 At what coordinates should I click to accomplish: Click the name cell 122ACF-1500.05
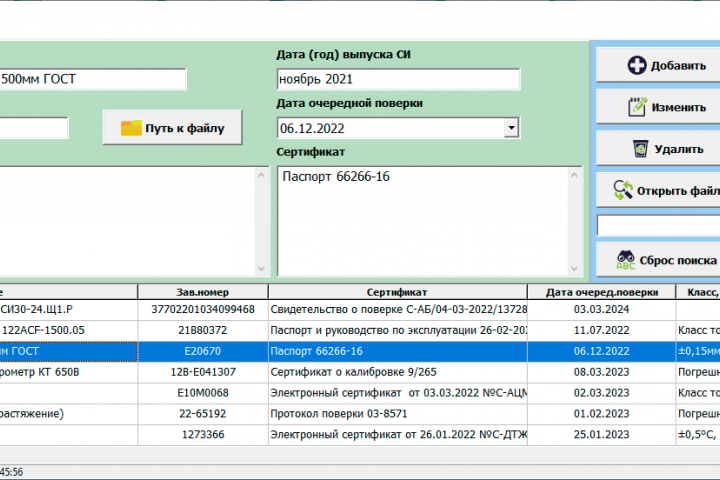[x=68, y=330]
